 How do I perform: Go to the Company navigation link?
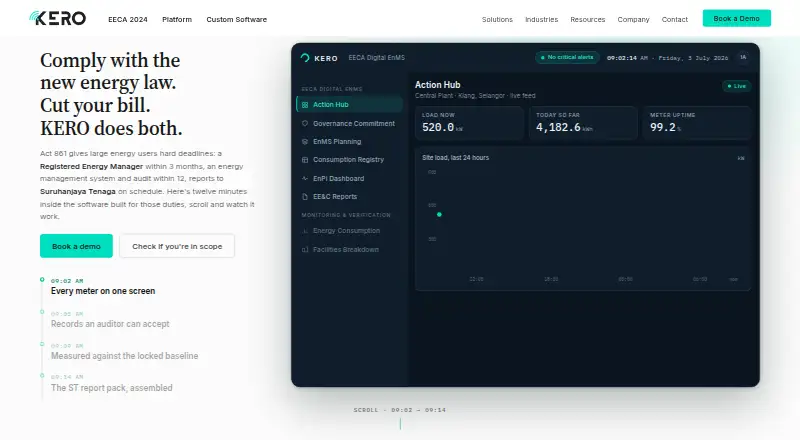[x=633, y=19]
